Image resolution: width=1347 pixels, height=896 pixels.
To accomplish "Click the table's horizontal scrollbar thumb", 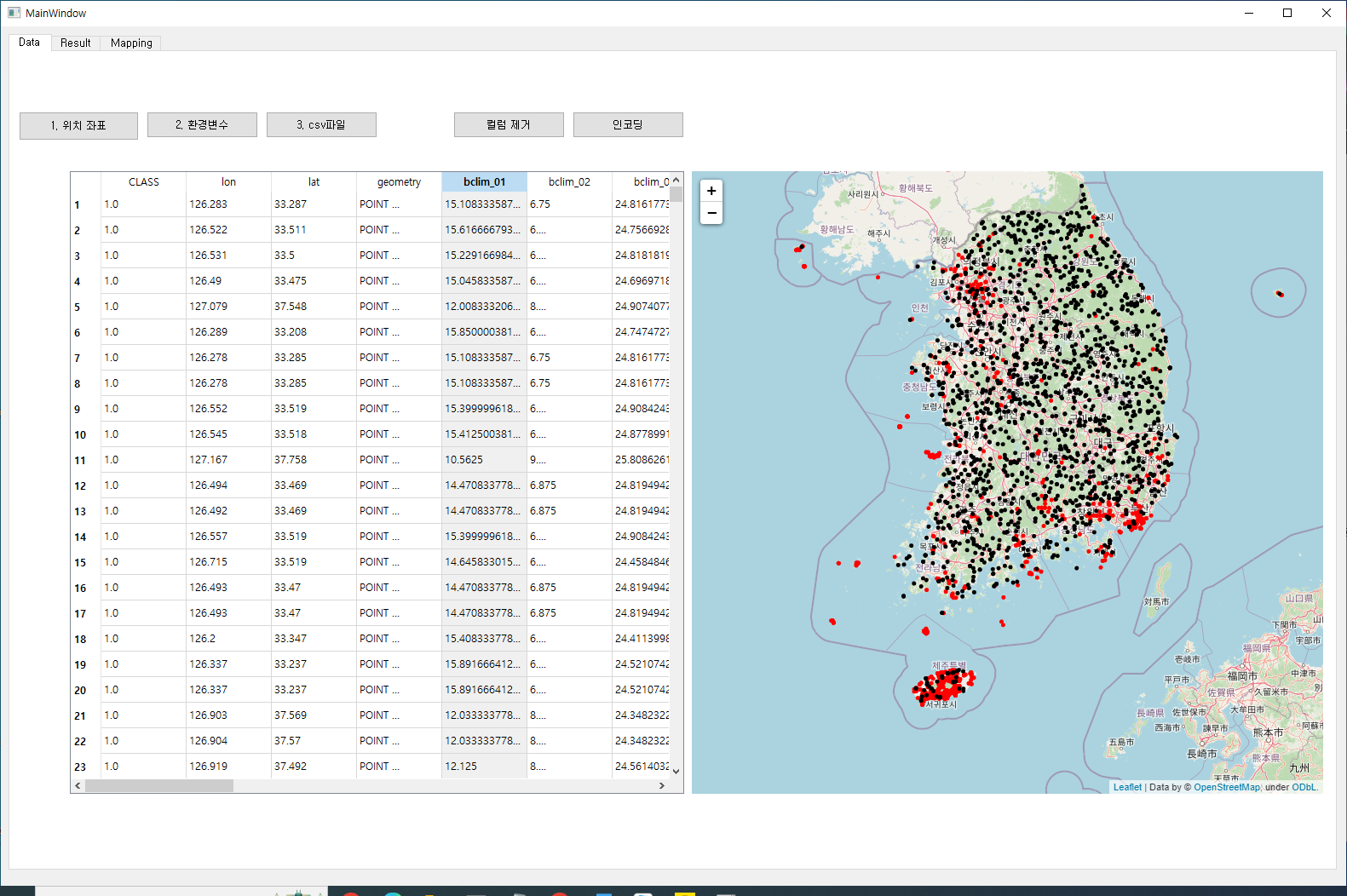I will 159,786.
